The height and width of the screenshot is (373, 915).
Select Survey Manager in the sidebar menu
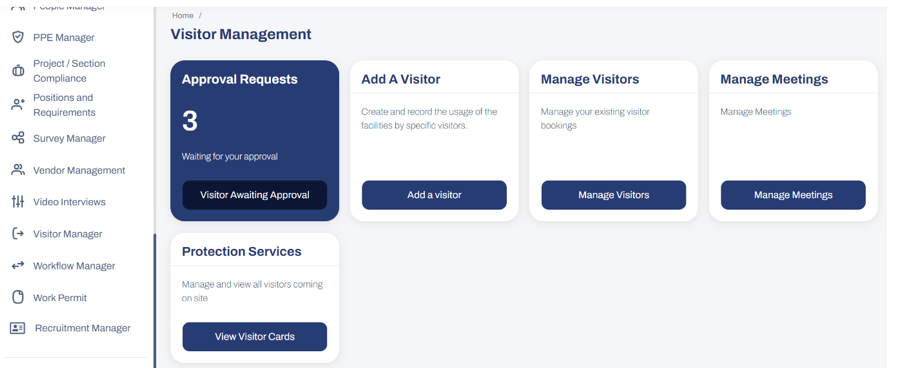pyautogui.click(x=69, y=138)
